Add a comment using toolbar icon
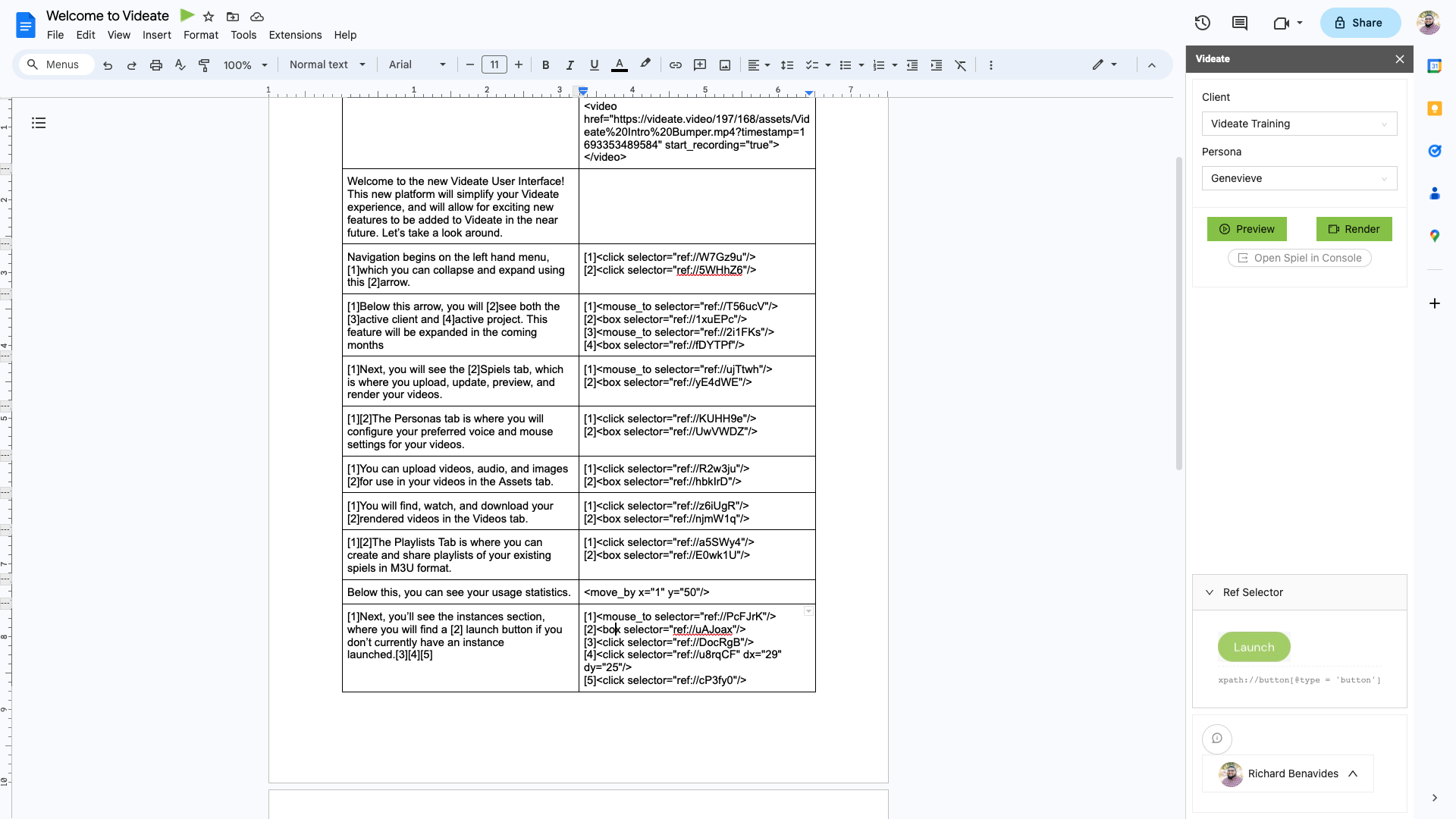Viewport: 1456px width, 819px height. point(700,65)
